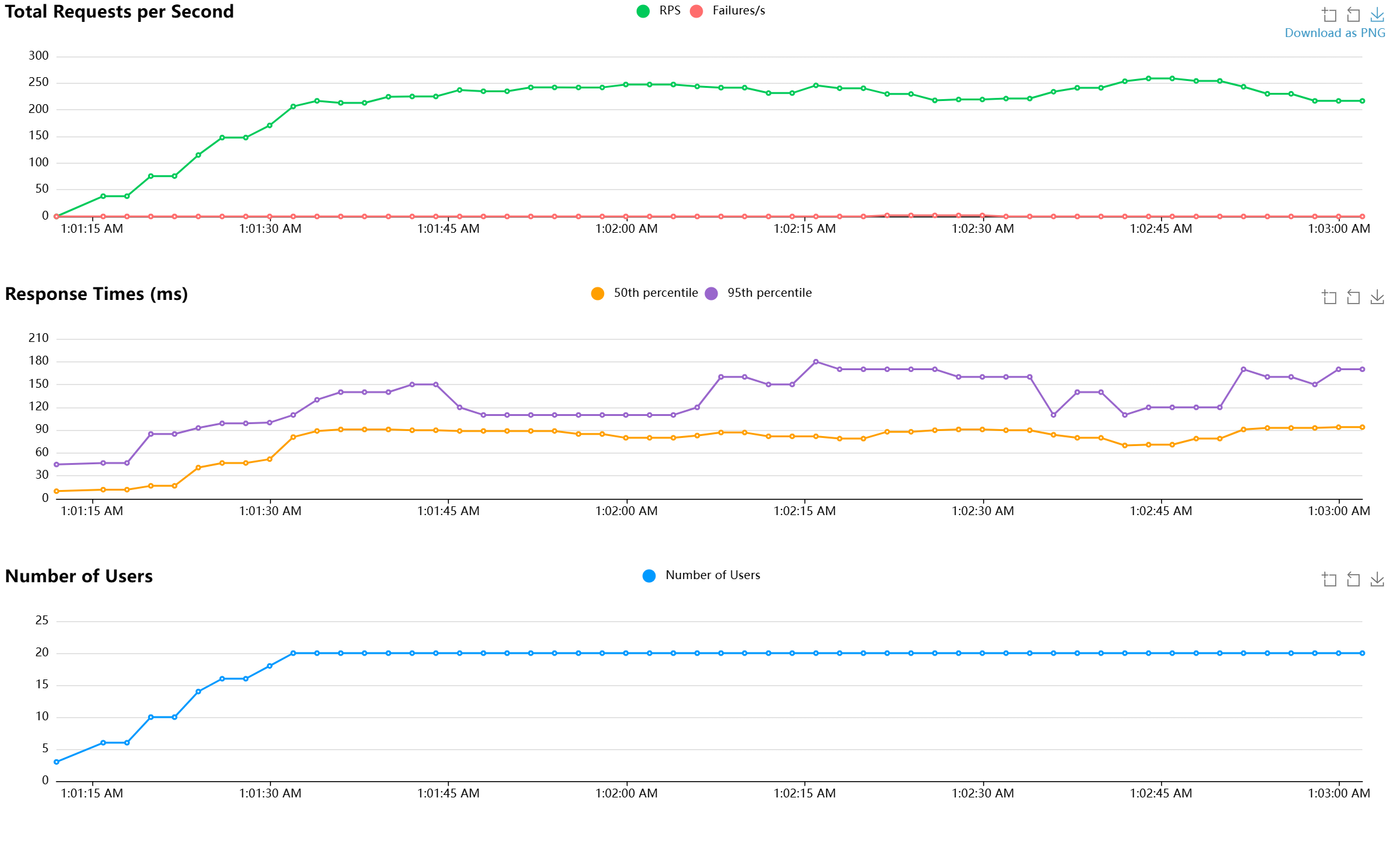Click the 95th percentile legend text
Image resolution: width=1400 pixels, height=847 pixels.
pos(769,293)
